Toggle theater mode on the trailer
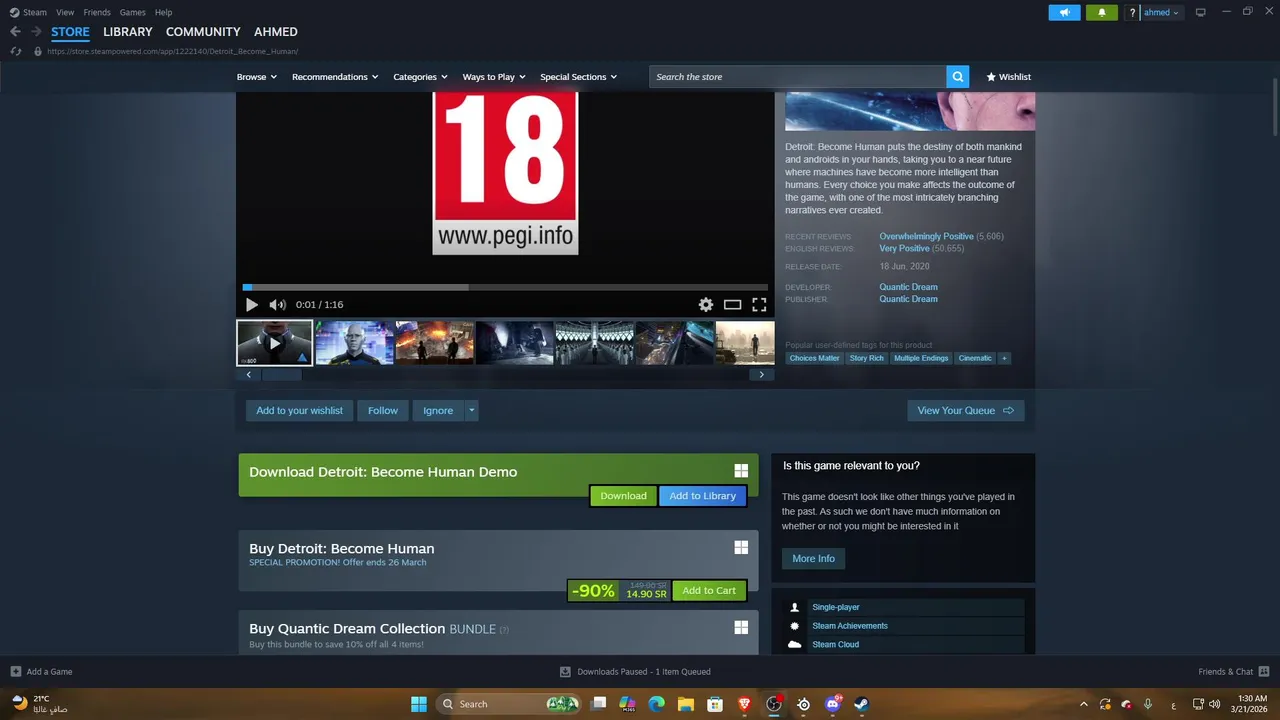Screen dimensions: 1280x720 tap(733, 305)
